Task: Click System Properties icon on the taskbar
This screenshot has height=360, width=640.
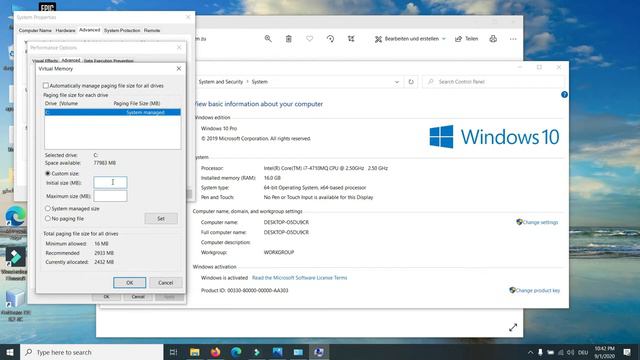Action: (x=319, y=352)
